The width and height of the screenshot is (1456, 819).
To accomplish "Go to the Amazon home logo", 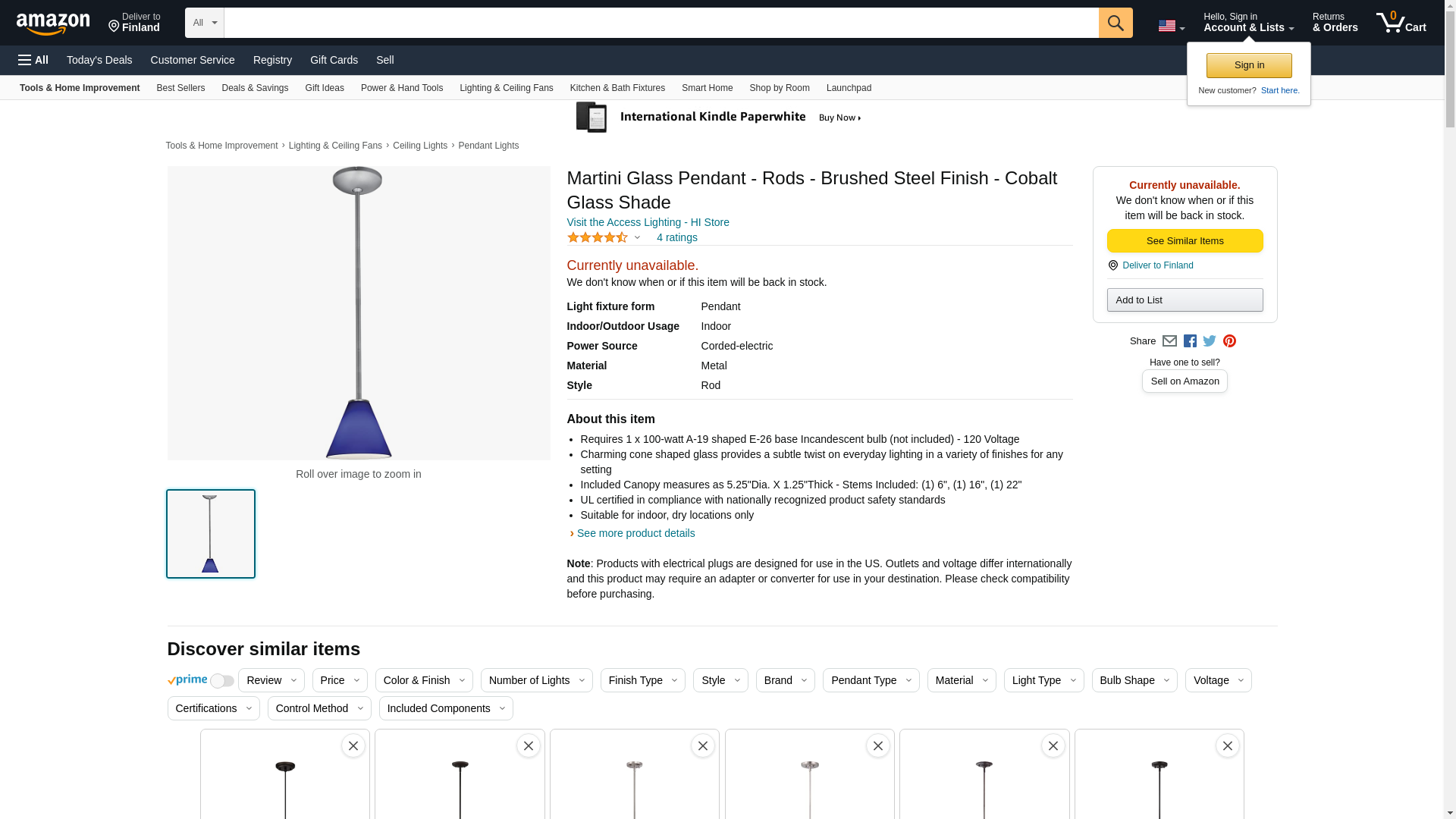I will point(53,24).
